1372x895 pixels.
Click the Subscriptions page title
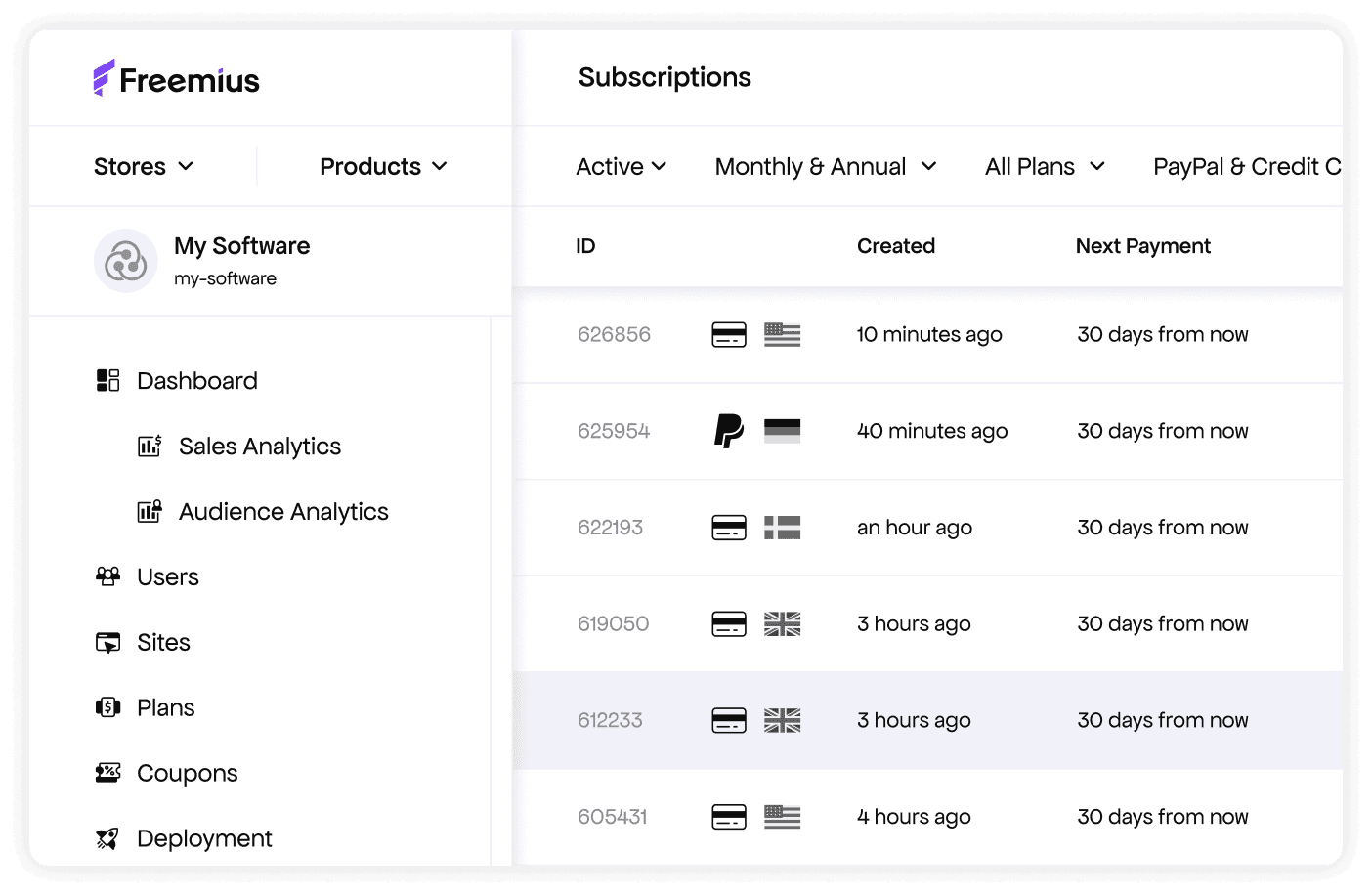(x=665, y=78)
